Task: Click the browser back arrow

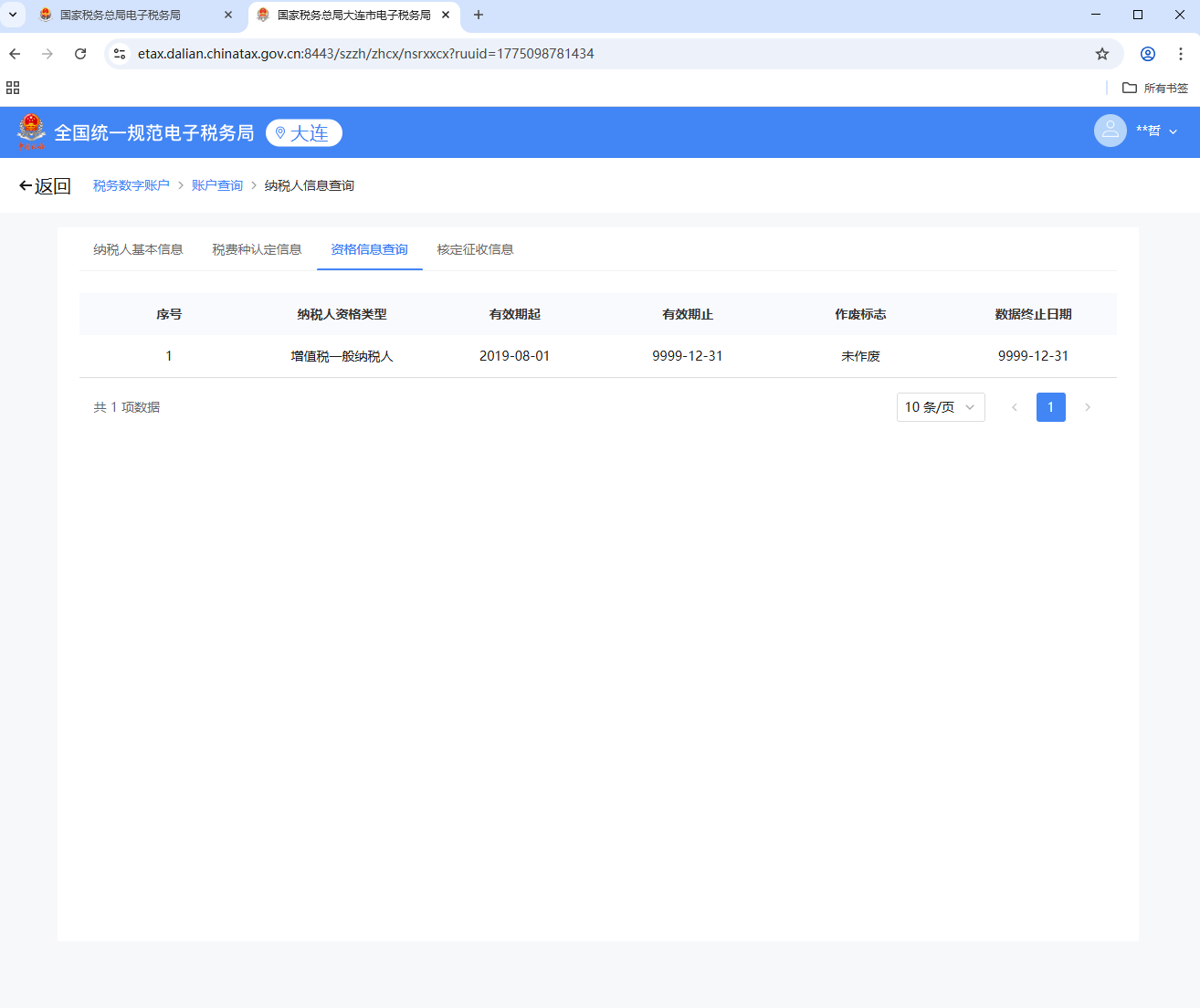Action: tap(16, 54)
